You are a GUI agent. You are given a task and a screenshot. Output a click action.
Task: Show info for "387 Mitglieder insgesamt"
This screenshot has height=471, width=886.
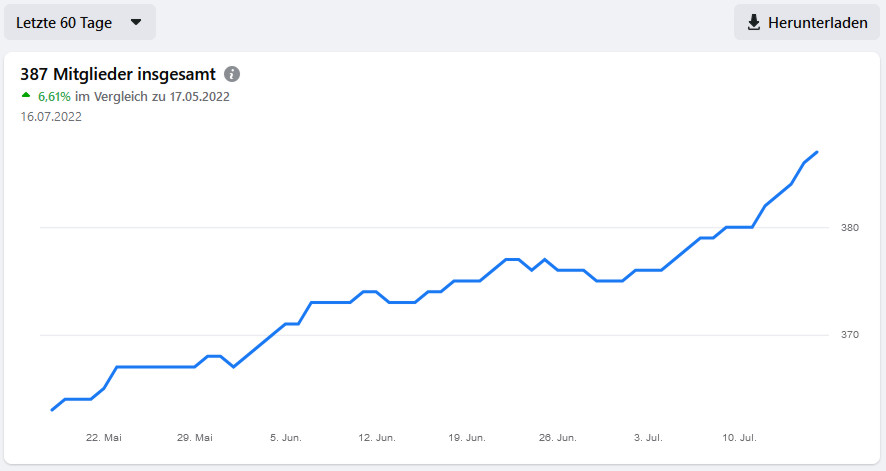(x=232, y=74)
